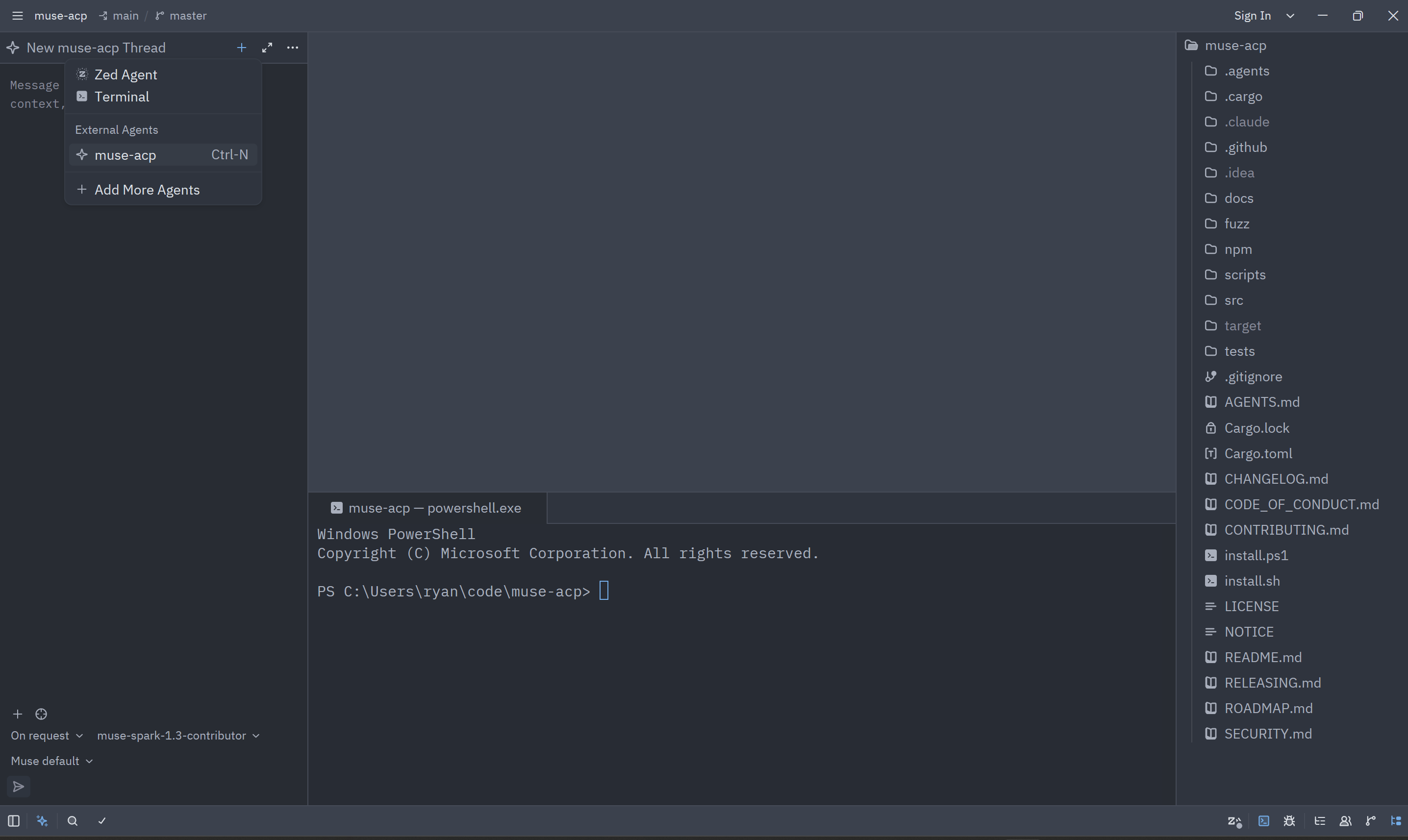This screenshot has width=1408, height=840.
Task: Click the crosshair follow-agent icon
Action: coord(41,715)
